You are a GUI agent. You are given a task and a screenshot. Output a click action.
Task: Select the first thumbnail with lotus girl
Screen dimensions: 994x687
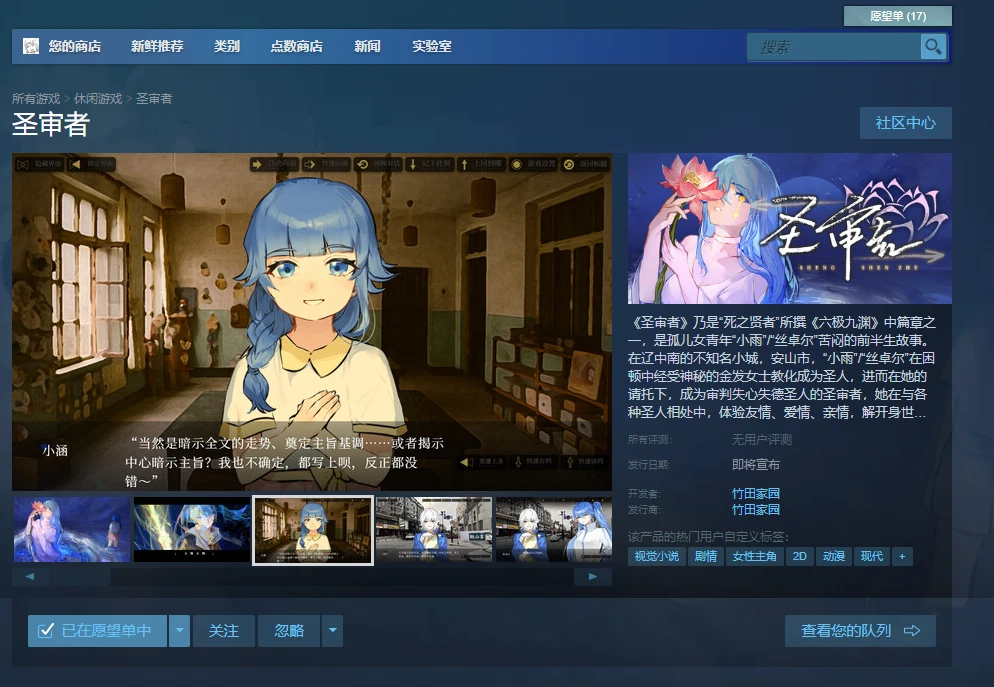tap(72, 530)
